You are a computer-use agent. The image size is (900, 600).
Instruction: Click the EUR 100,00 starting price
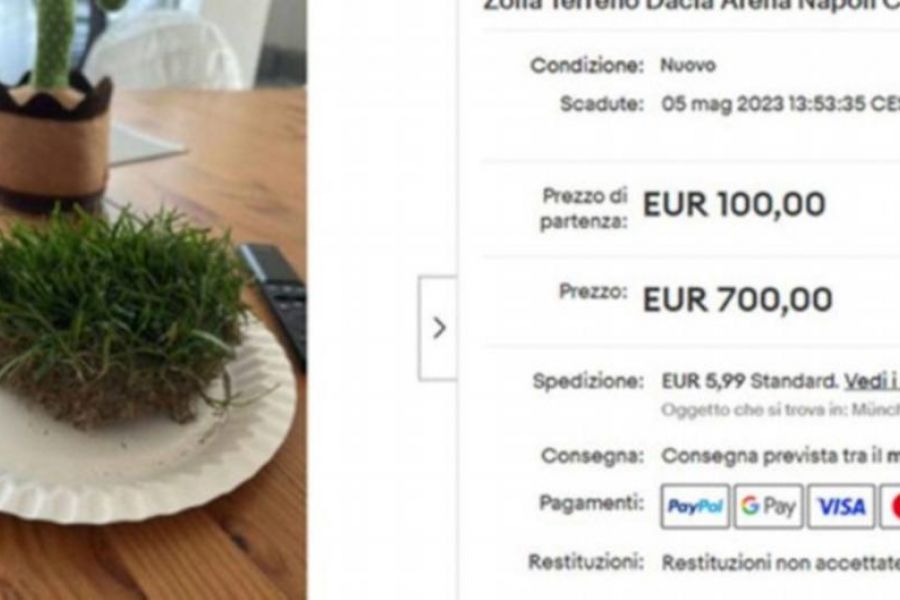pyautogui.click(x=734, y=204)
